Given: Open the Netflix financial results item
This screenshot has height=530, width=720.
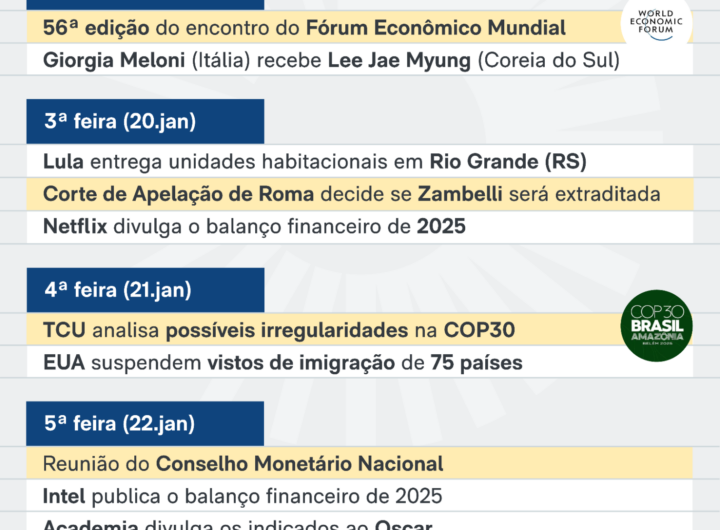Looking at the screenshot, I should [254, 226].
